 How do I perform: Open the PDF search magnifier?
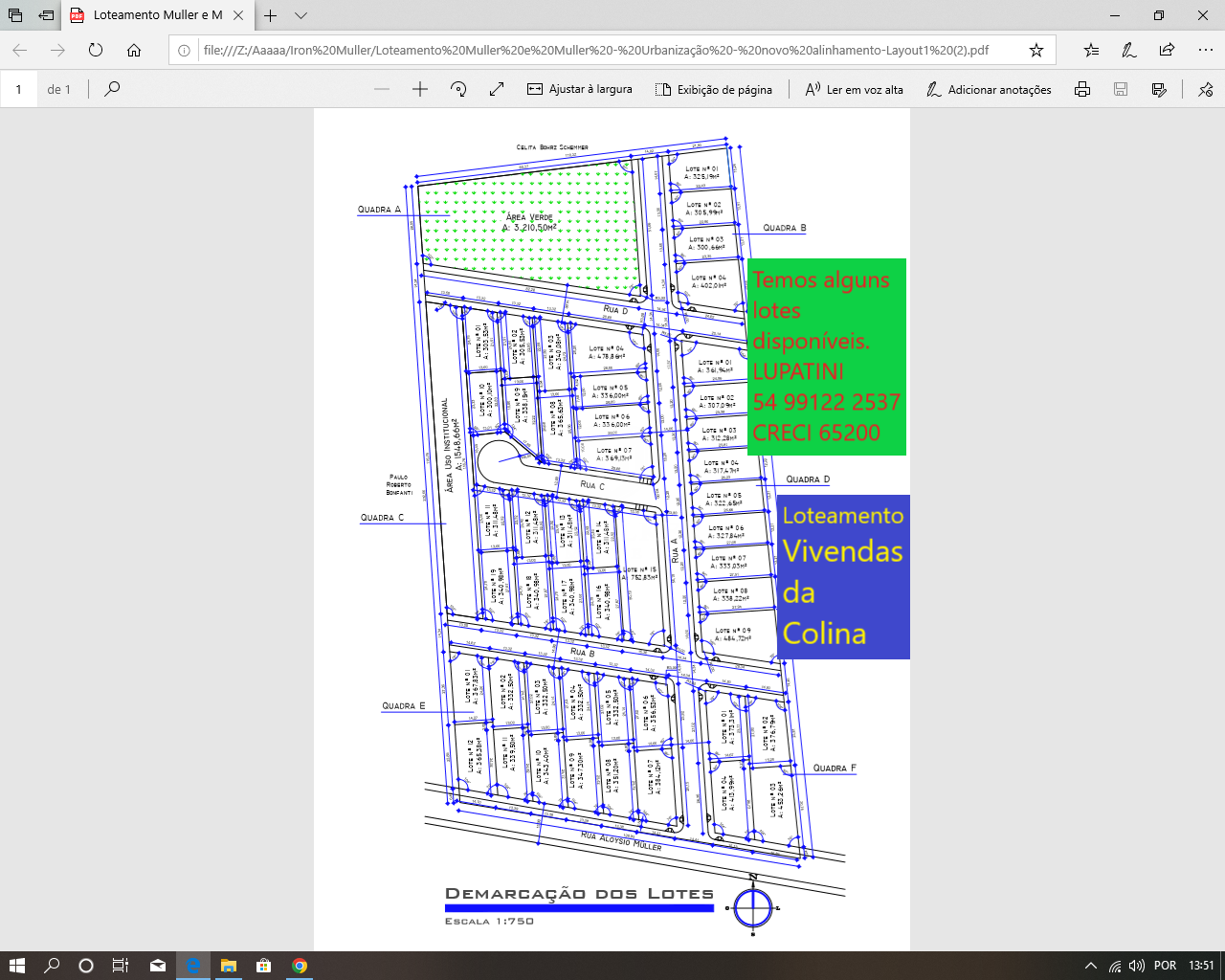pos(112,89)
